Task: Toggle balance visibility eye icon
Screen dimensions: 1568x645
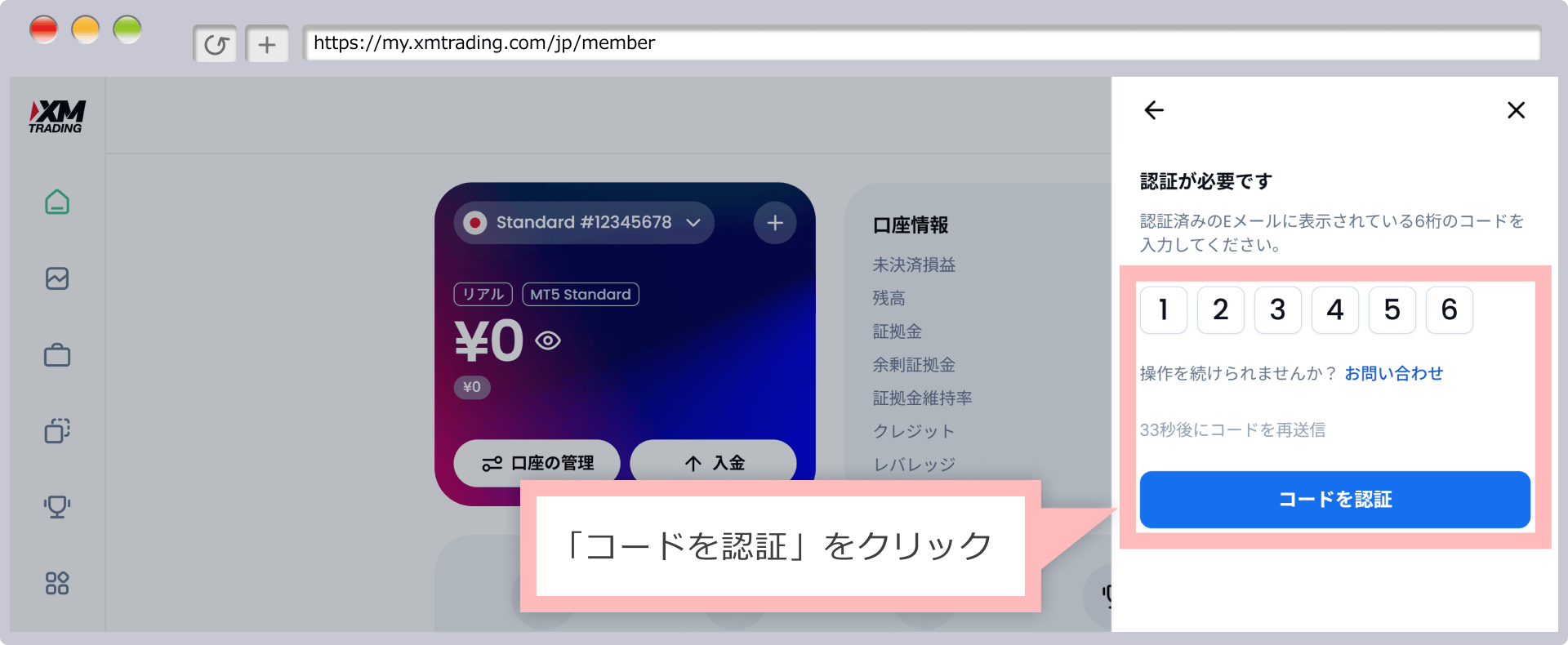Action: click(548, 340)
